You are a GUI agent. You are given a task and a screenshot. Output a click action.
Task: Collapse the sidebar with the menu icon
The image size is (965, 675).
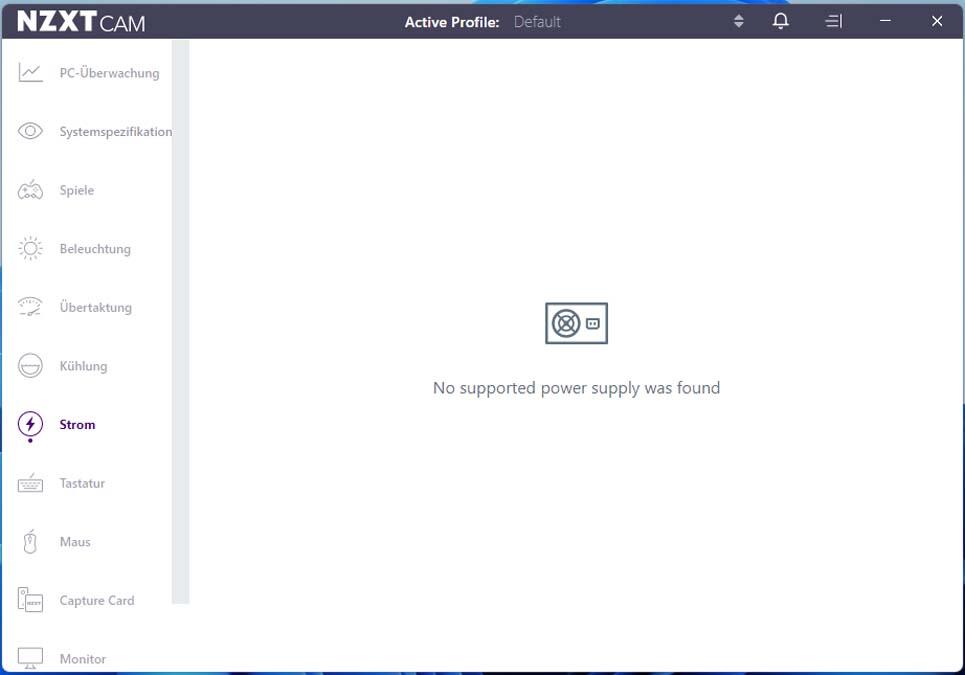point(833,22)
